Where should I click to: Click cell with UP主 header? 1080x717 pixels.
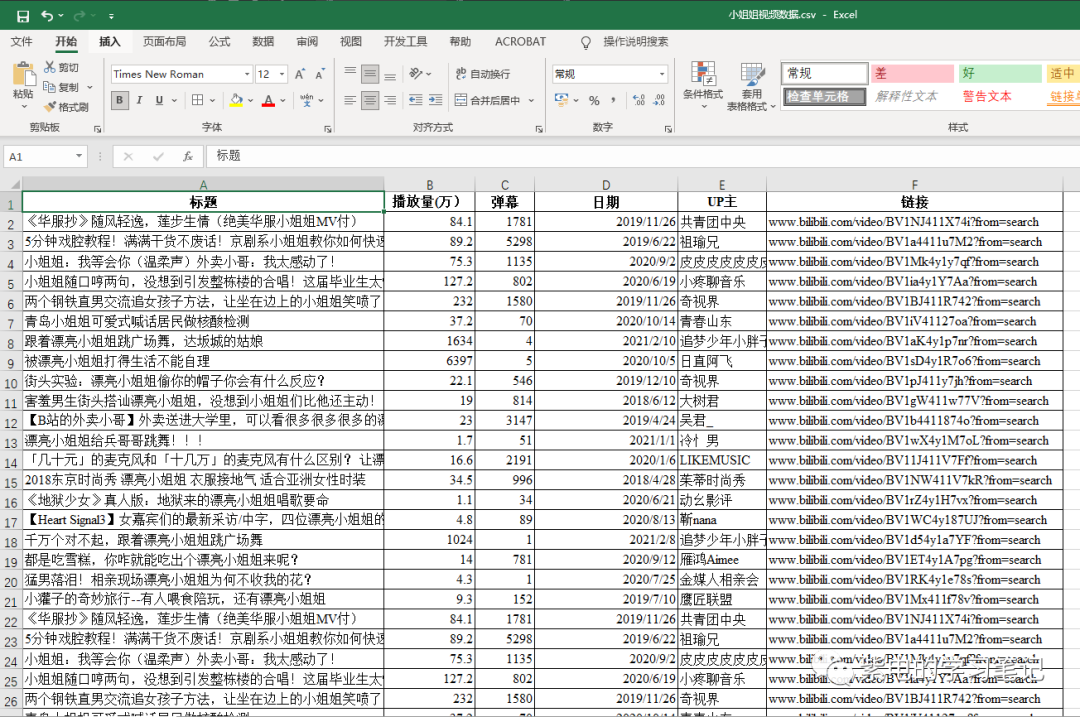(x=722, y=202)
